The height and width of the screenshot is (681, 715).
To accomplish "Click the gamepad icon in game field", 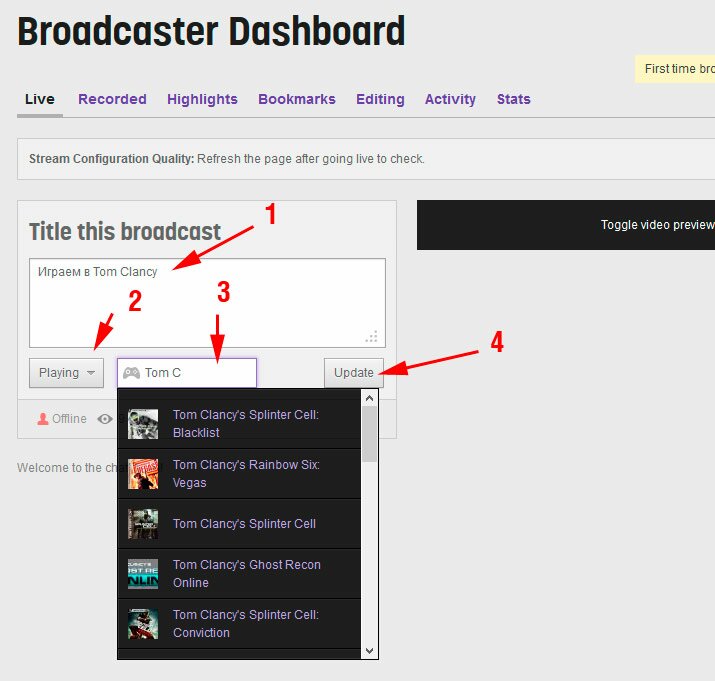I will [131, 373].
